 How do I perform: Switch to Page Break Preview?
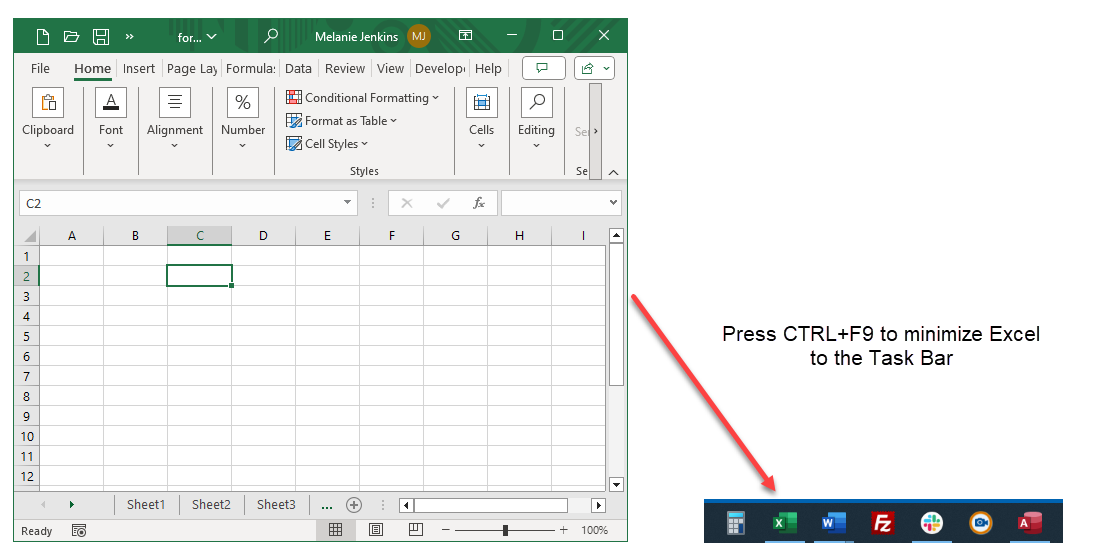coord(416,530)
